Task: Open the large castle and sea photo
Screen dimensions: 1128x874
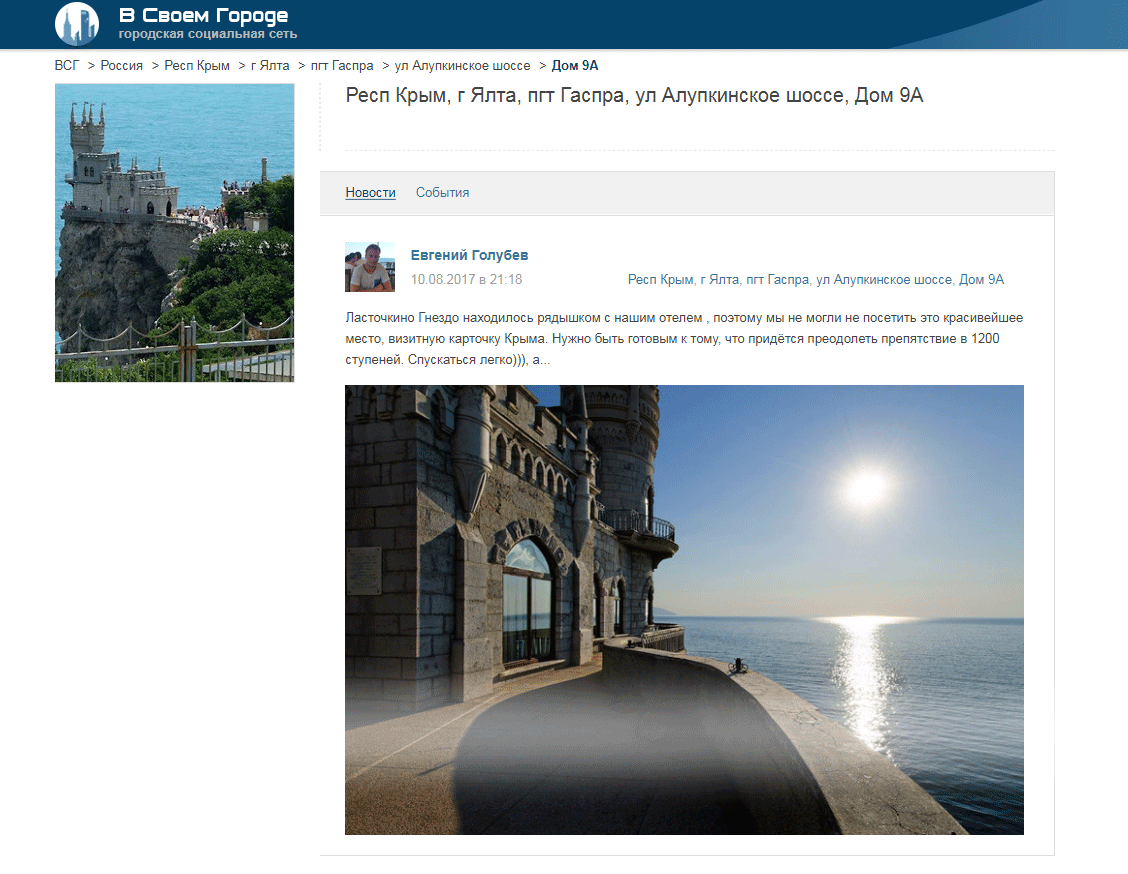Action: [684, 609]
